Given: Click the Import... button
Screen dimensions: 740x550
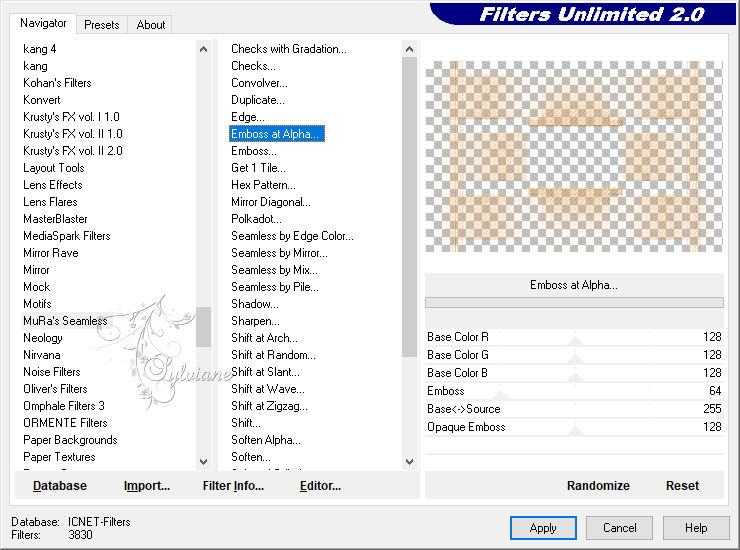Looking at the screenshot, I should click(x=147, y=486).
